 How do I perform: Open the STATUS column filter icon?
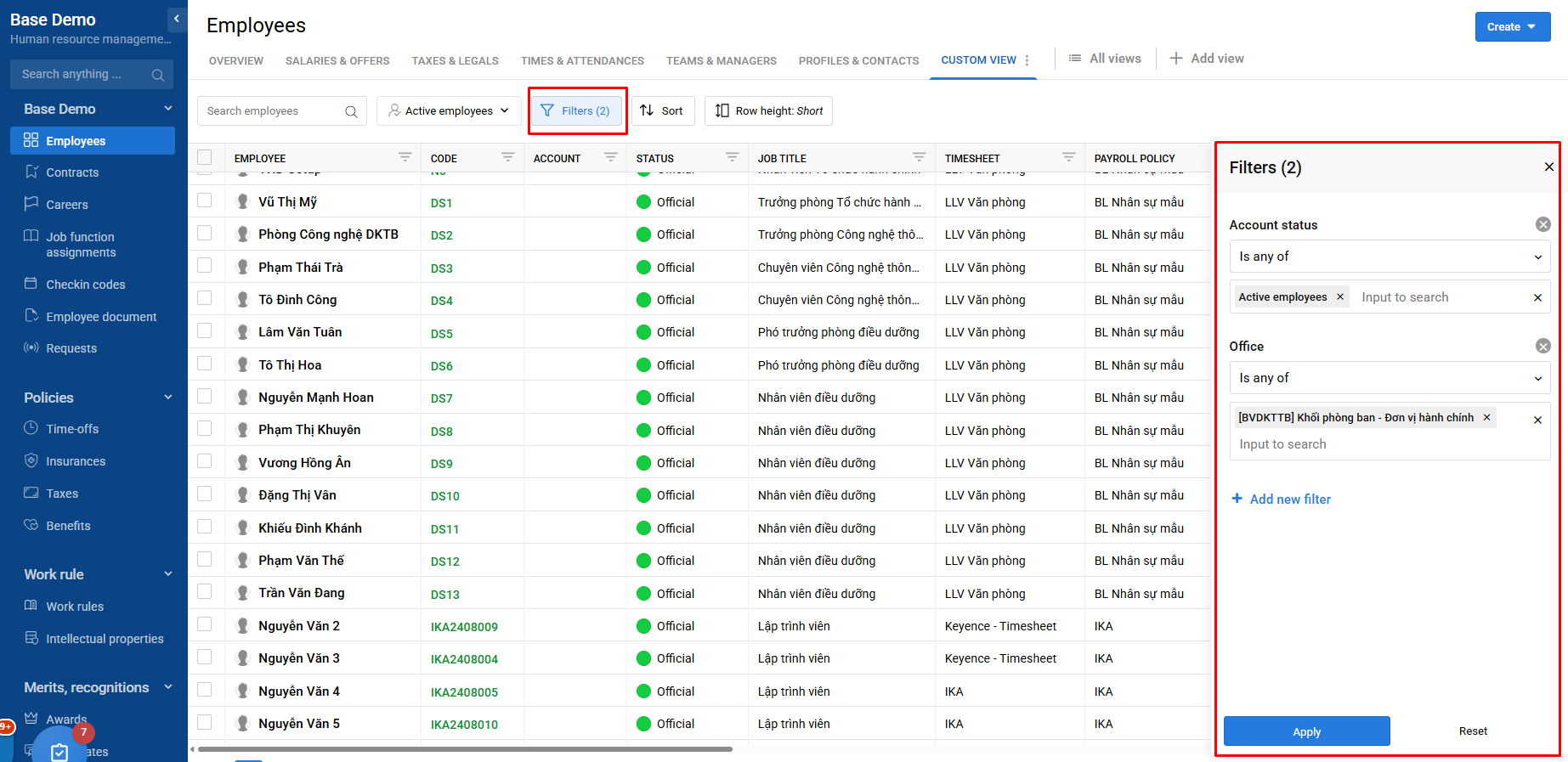(x=732, y=157)
